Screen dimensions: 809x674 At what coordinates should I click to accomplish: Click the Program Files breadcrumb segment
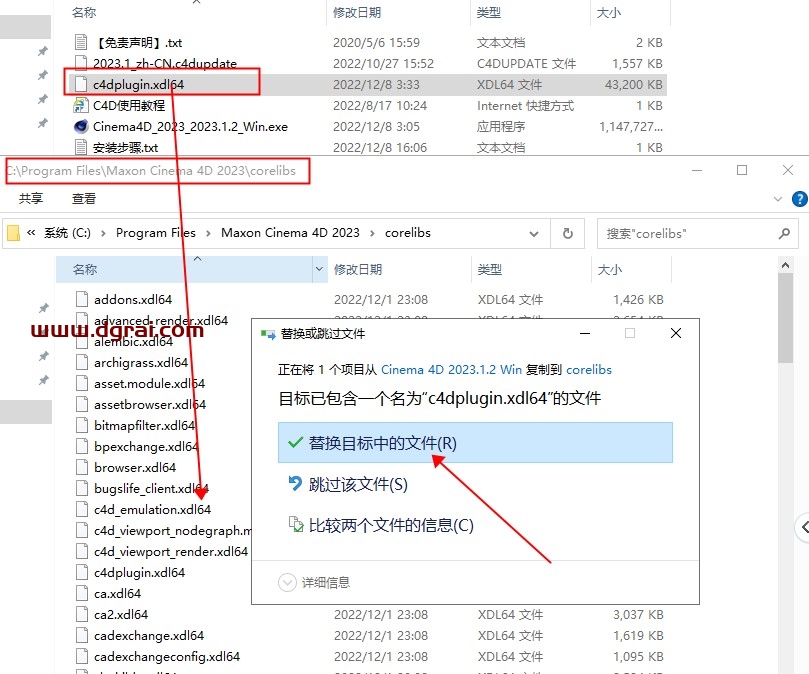[x=155, y=233]
